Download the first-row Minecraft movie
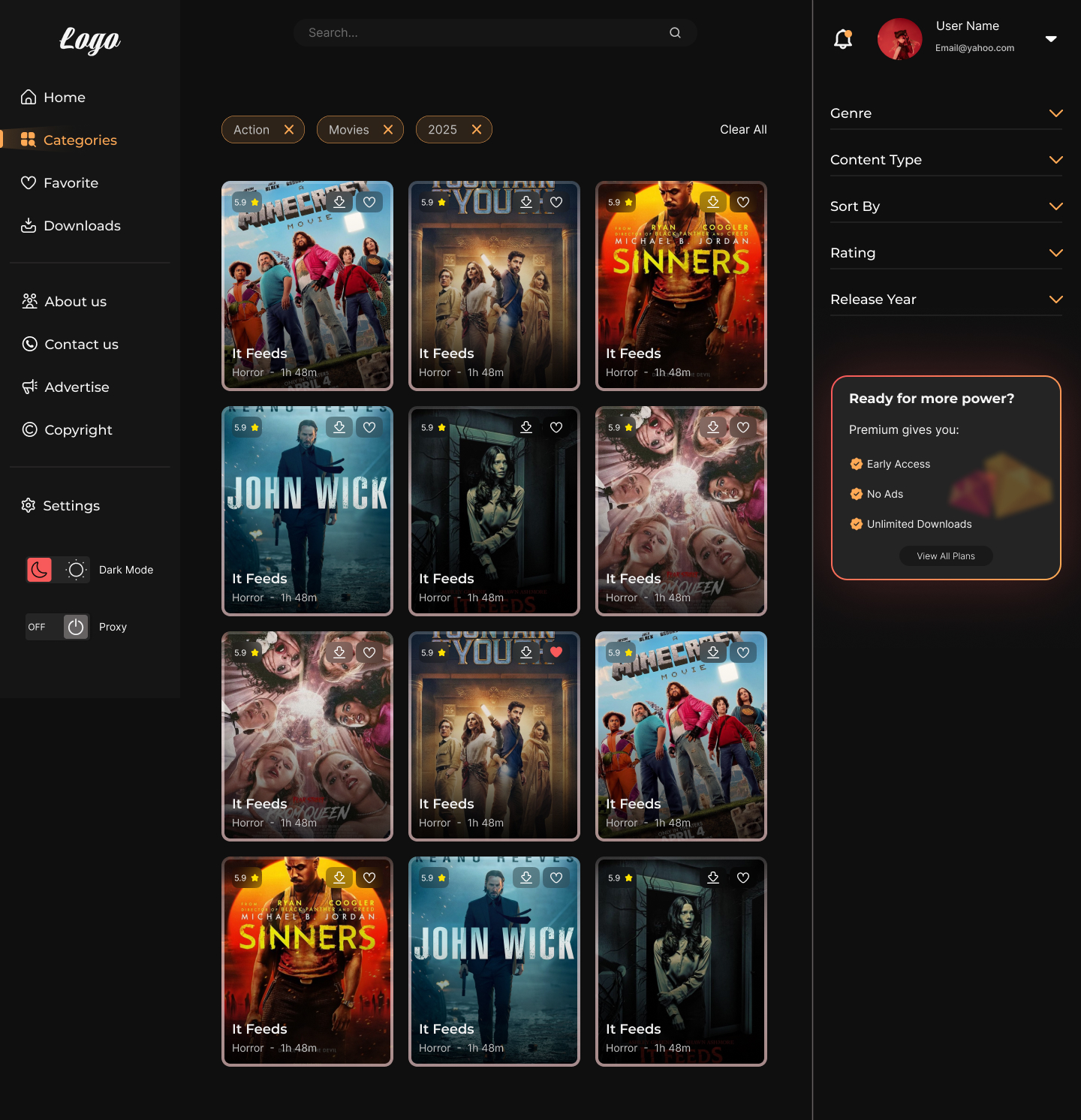This screenshot has width=1081, height=1120. [x=339, y=202]
